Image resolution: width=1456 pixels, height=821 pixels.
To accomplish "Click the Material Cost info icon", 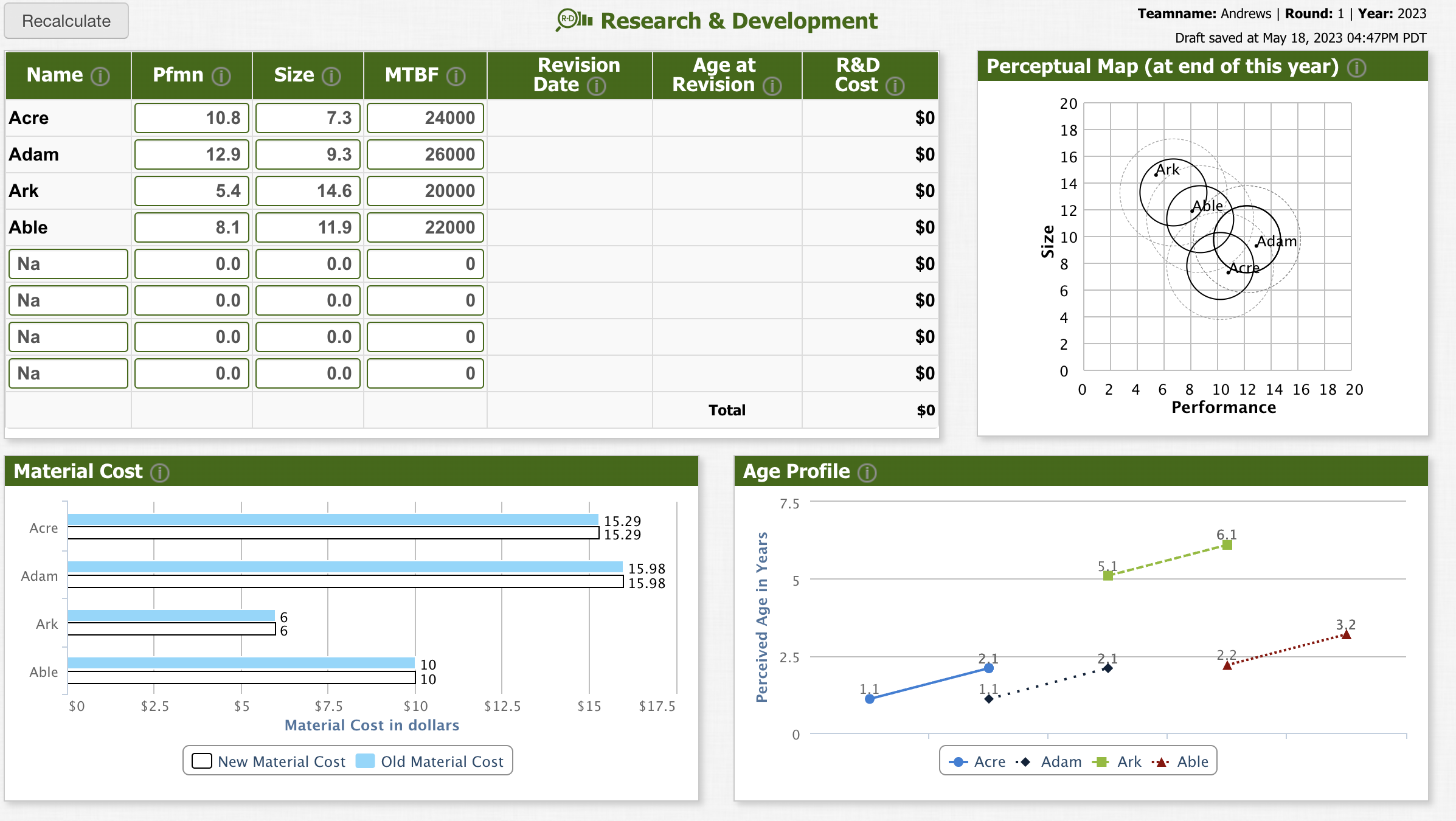I will click(x=160, y=473).
